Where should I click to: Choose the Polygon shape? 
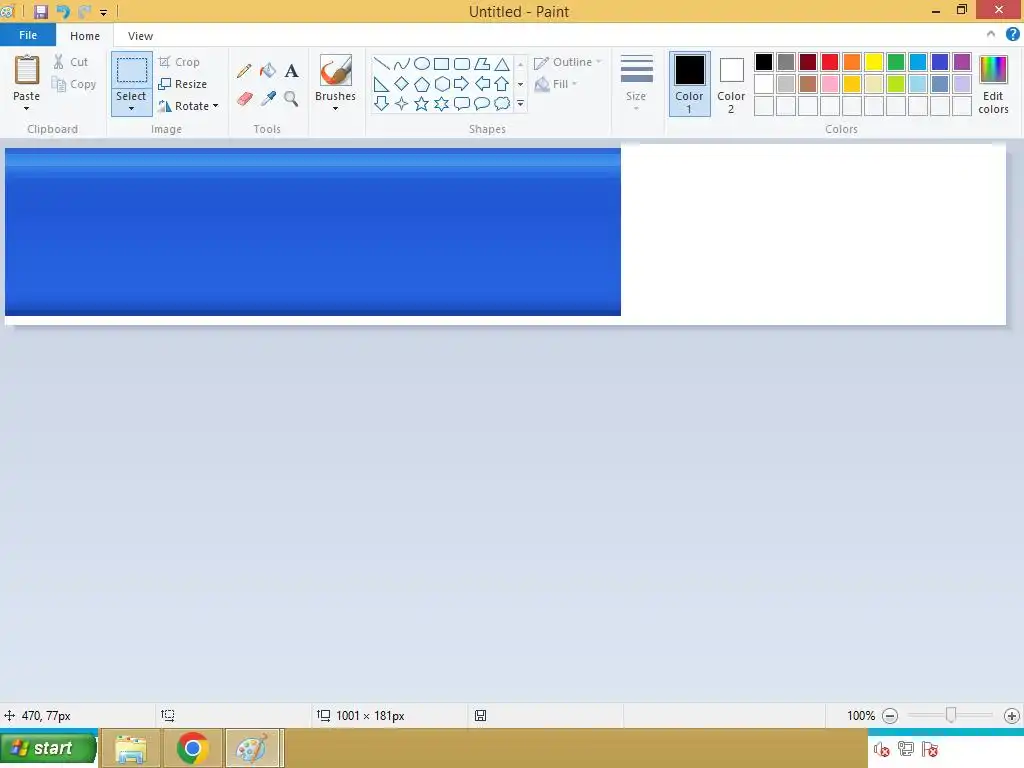[482, 63]
